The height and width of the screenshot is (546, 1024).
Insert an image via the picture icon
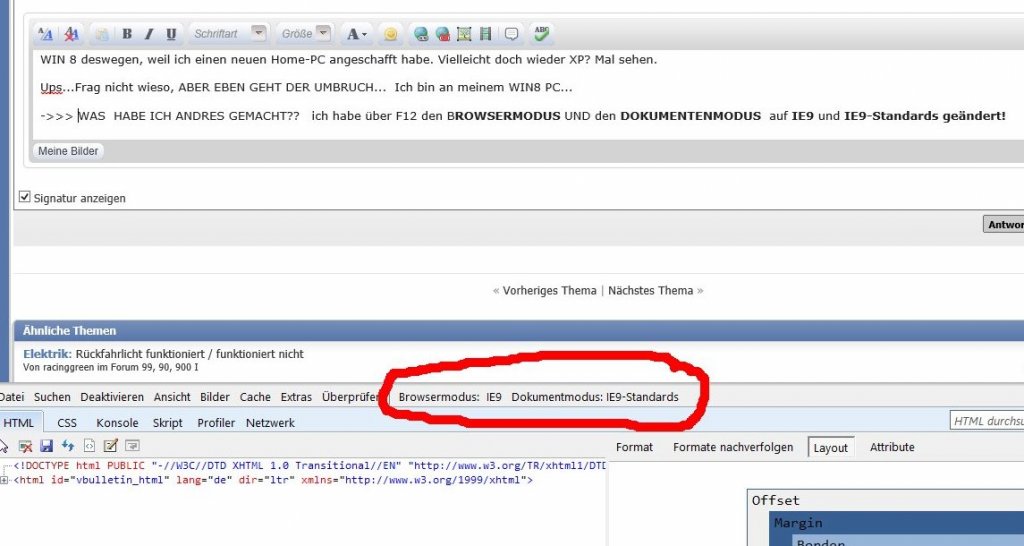[x=464, y=34]
